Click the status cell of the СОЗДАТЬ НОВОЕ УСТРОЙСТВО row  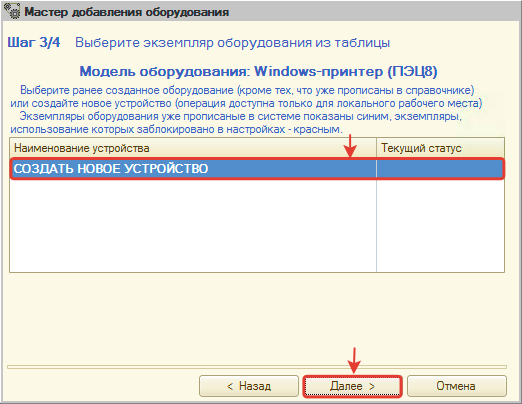pos(440,169)
